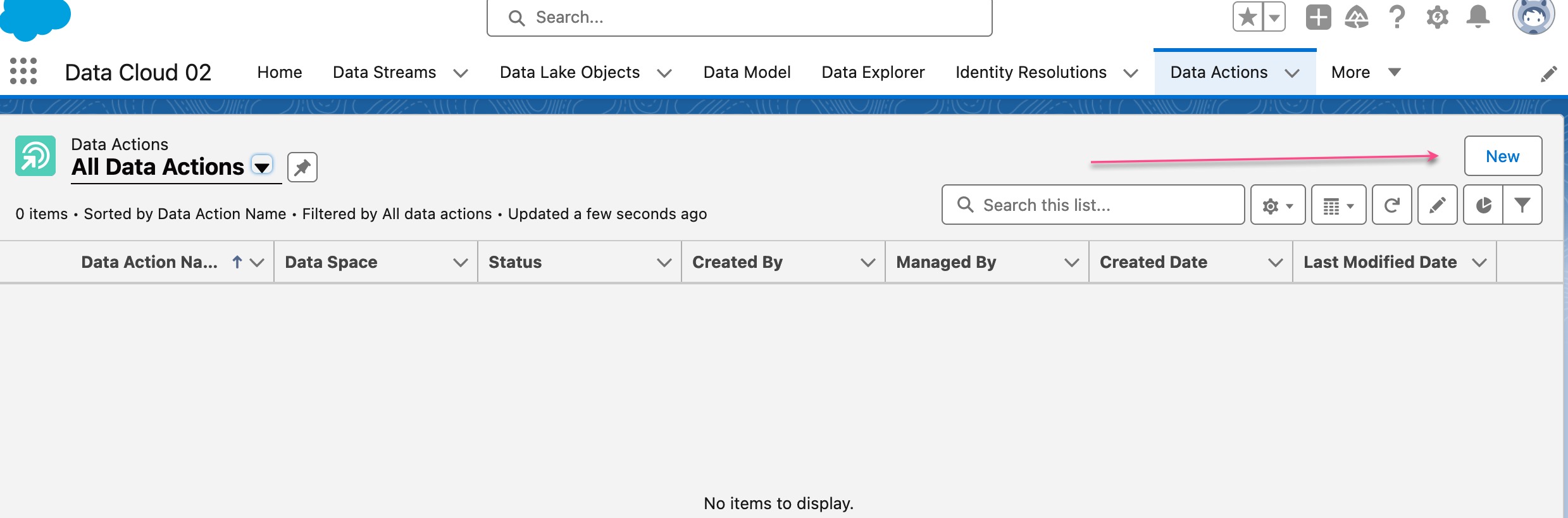Viewport: 1568px width, 518px height.
Task: Refresh the data actions list
Action: 1391,205
